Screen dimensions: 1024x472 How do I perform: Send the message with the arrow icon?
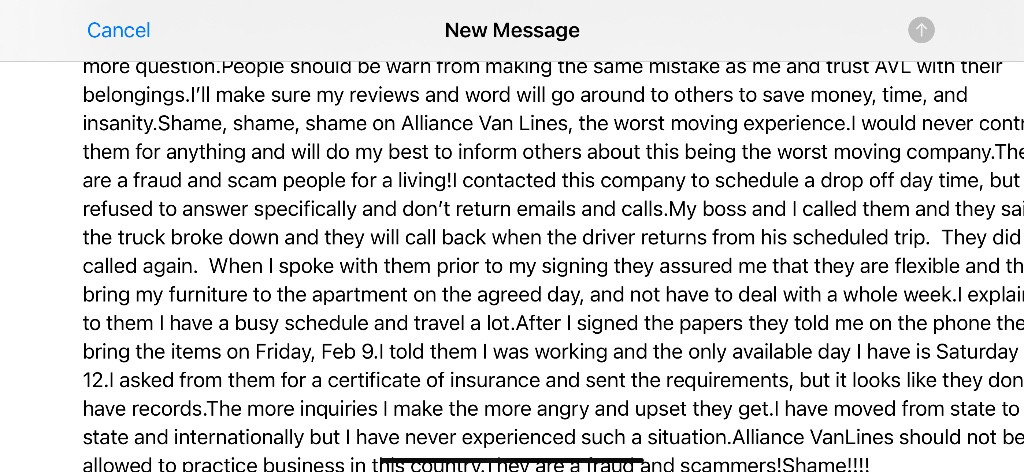[x=921, y=30]
